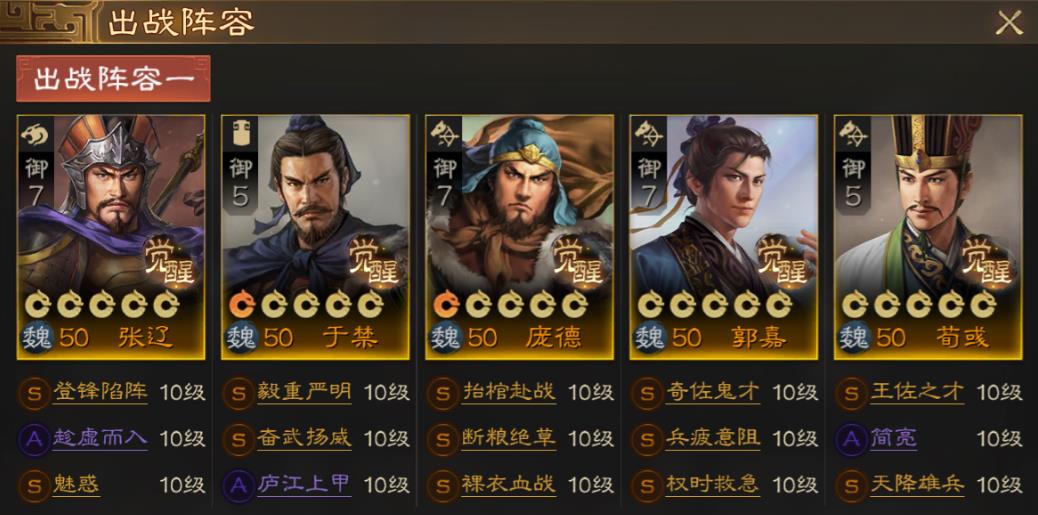This screenshot has width=1038, height=515.
Task: Open the 庐江上甲 skill link
Action: tap(304, 484)
